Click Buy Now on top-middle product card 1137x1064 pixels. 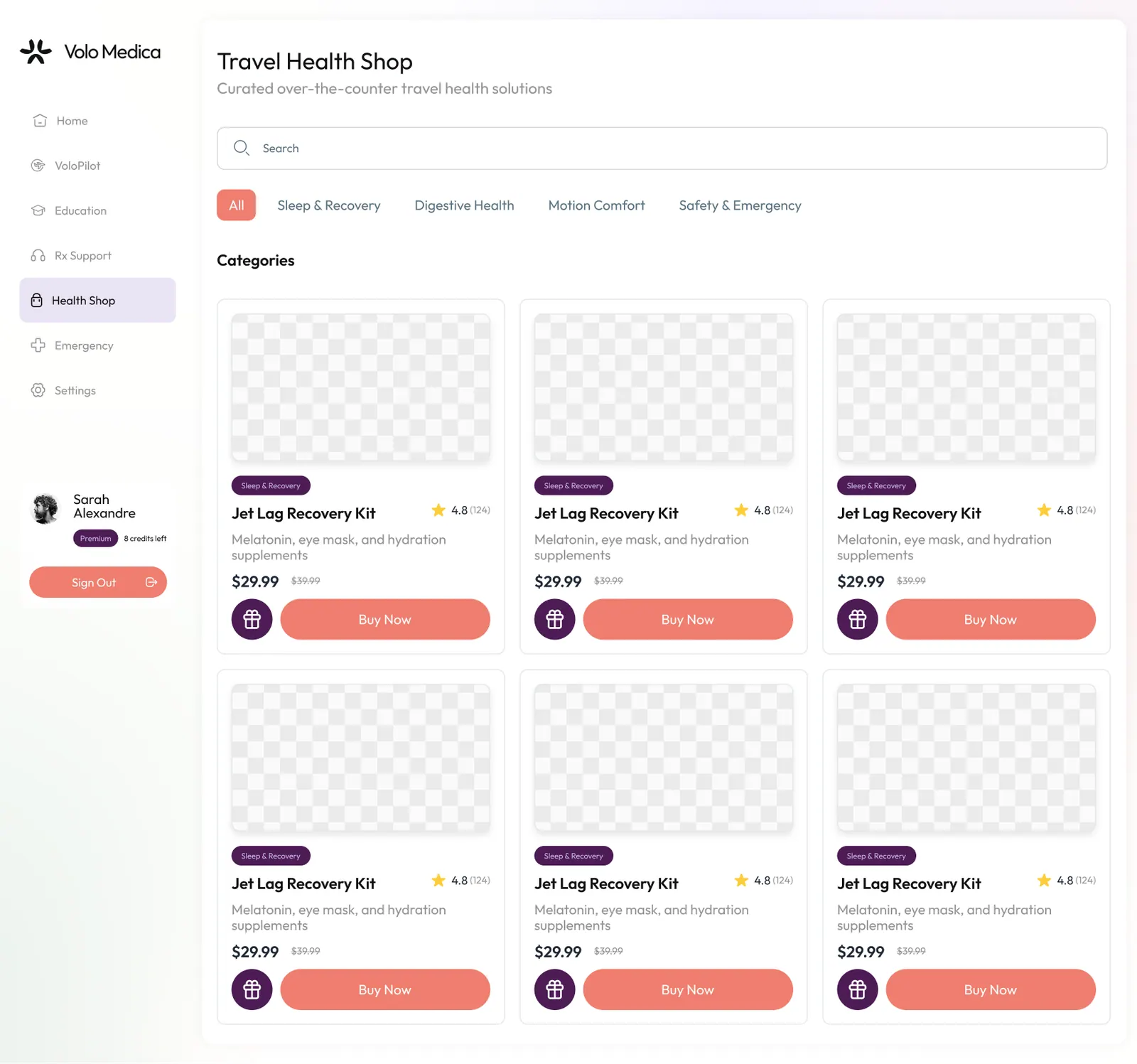[x=688, y=619]
